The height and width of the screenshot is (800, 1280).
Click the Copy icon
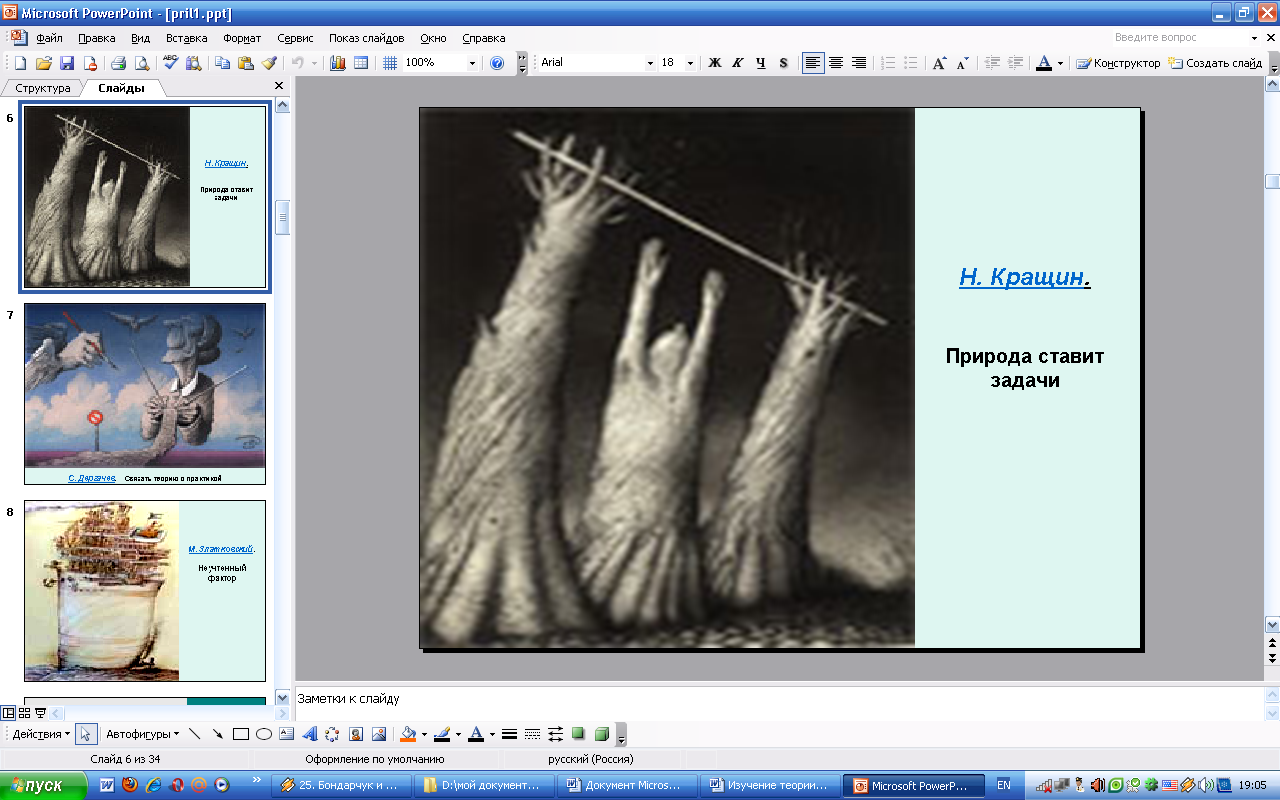pos(223,63)
